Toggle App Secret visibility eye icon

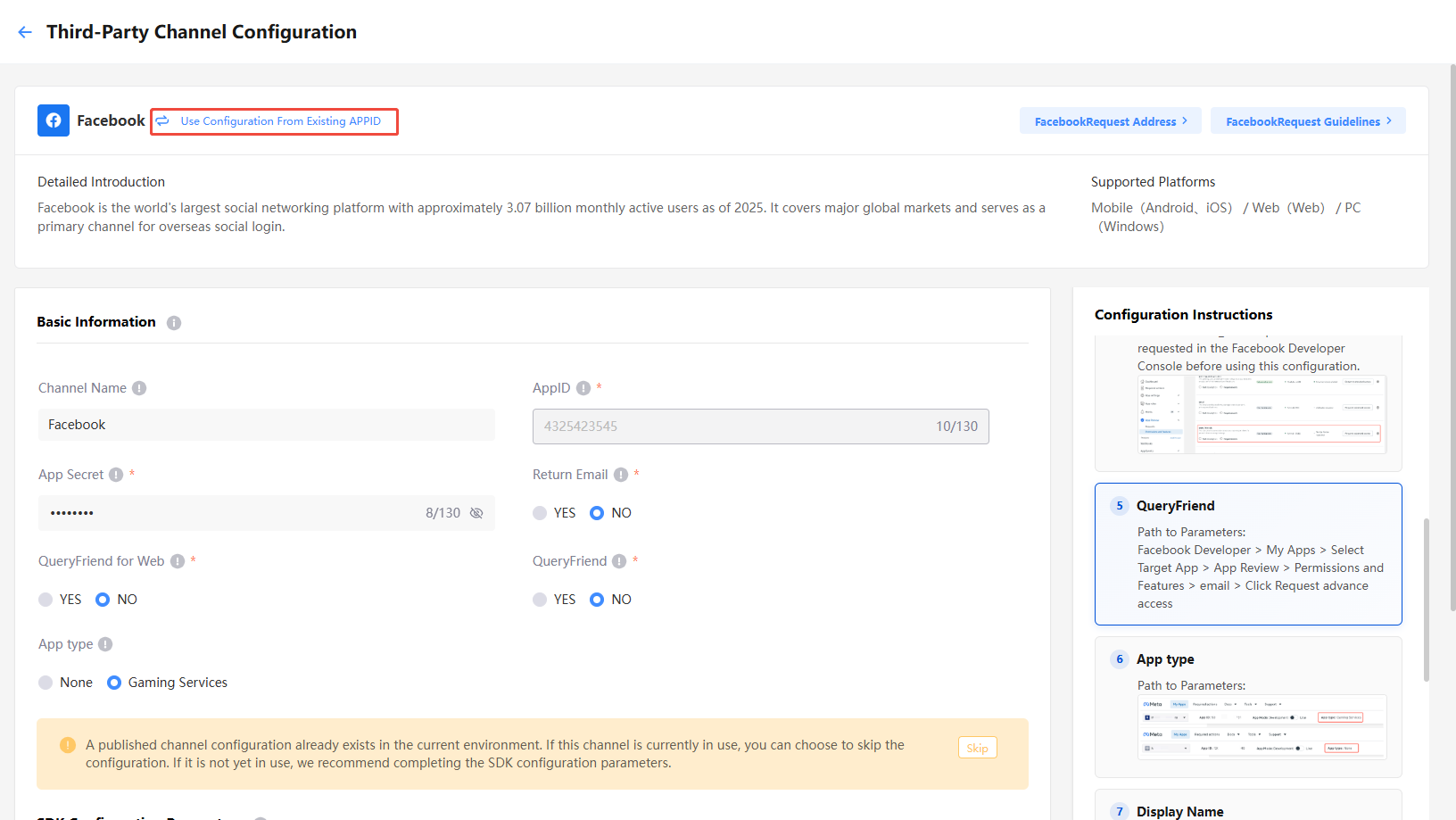[x=476, y=513]
